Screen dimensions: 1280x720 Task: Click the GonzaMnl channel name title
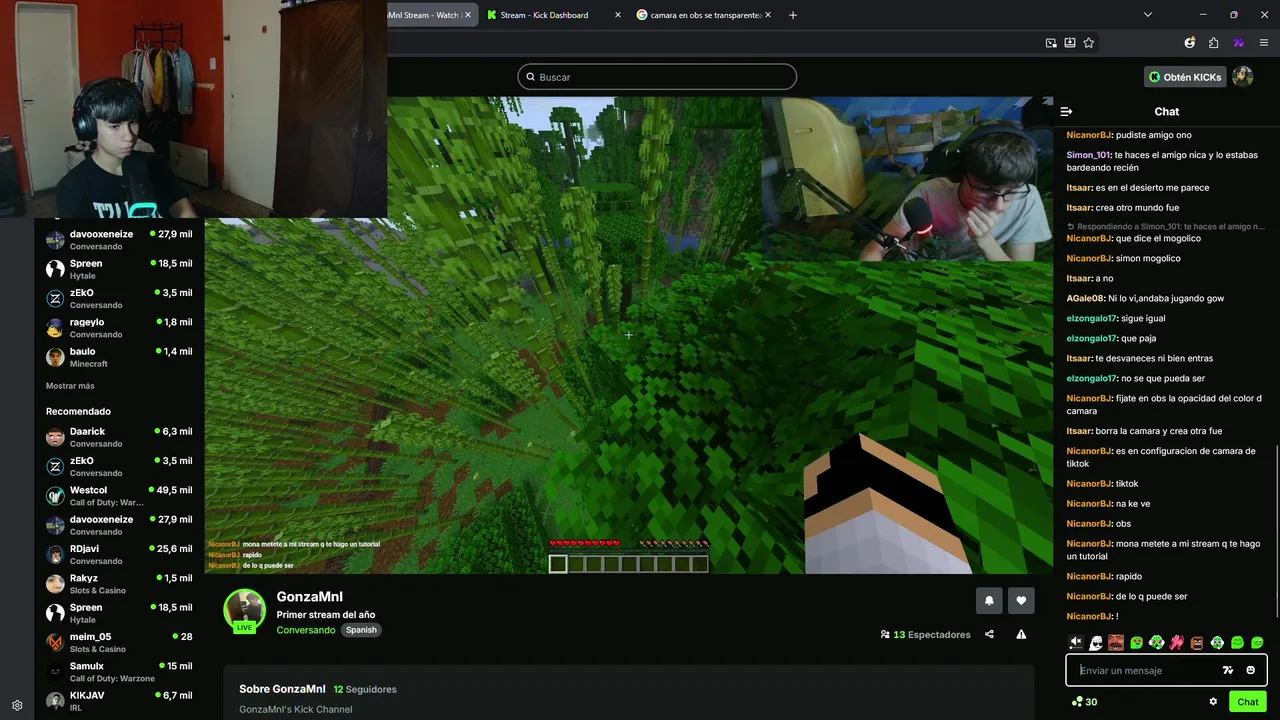click(x=310, y=597)
